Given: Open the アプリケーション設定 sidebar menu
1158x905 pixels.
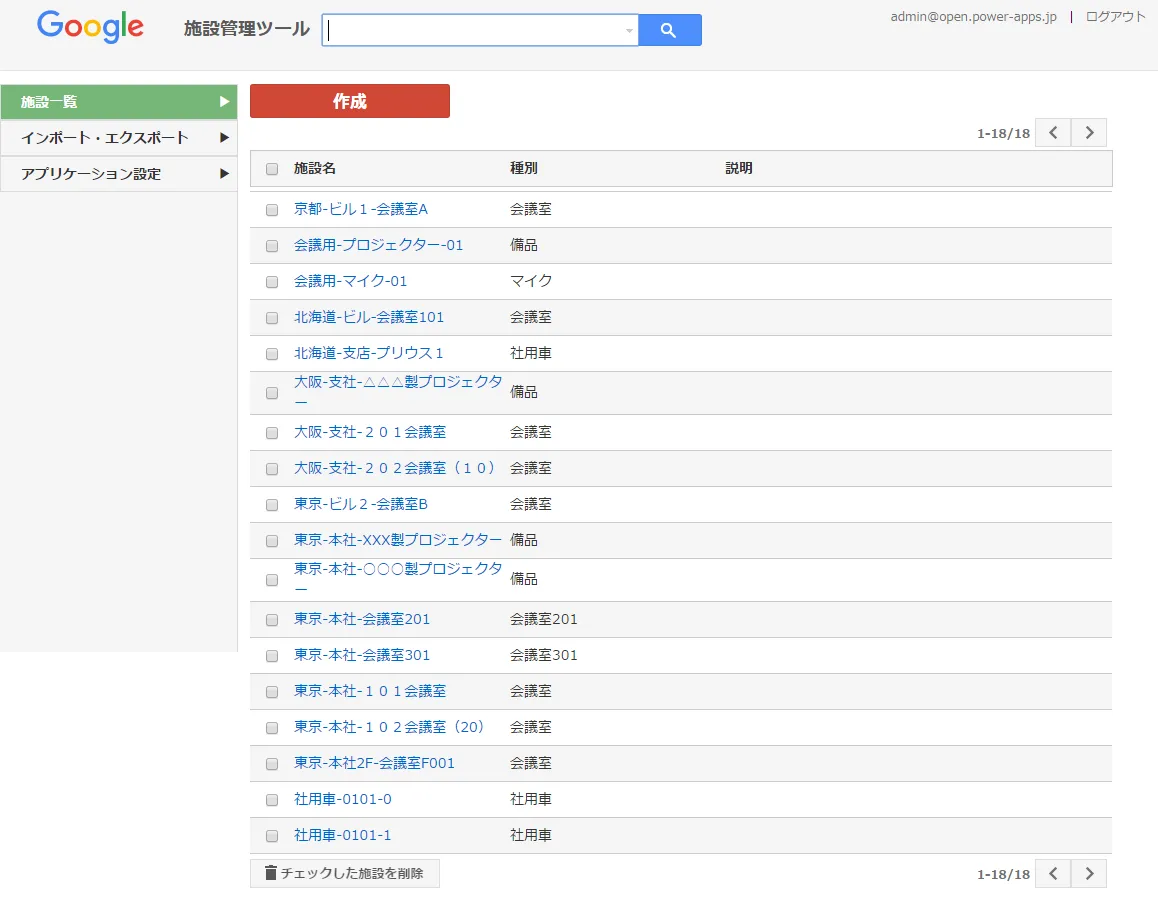Looking at the screenshot, I should pyautogui.click(x=119, y=174).
